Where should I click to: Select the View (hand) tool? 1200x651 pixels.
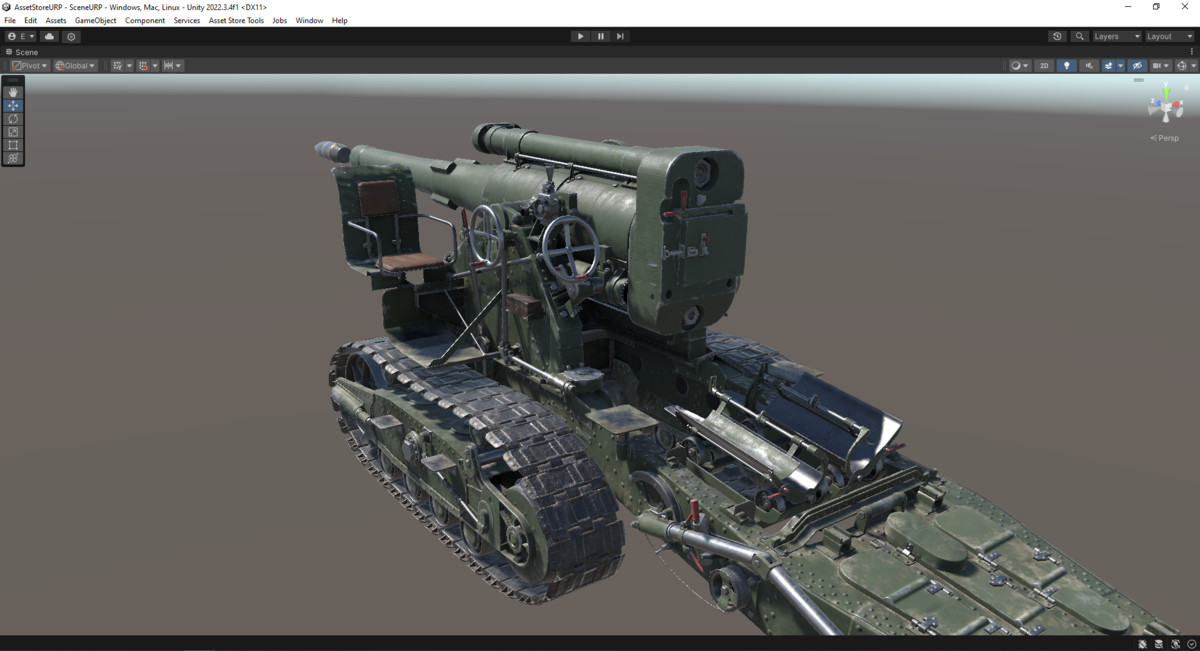point(12,91)
